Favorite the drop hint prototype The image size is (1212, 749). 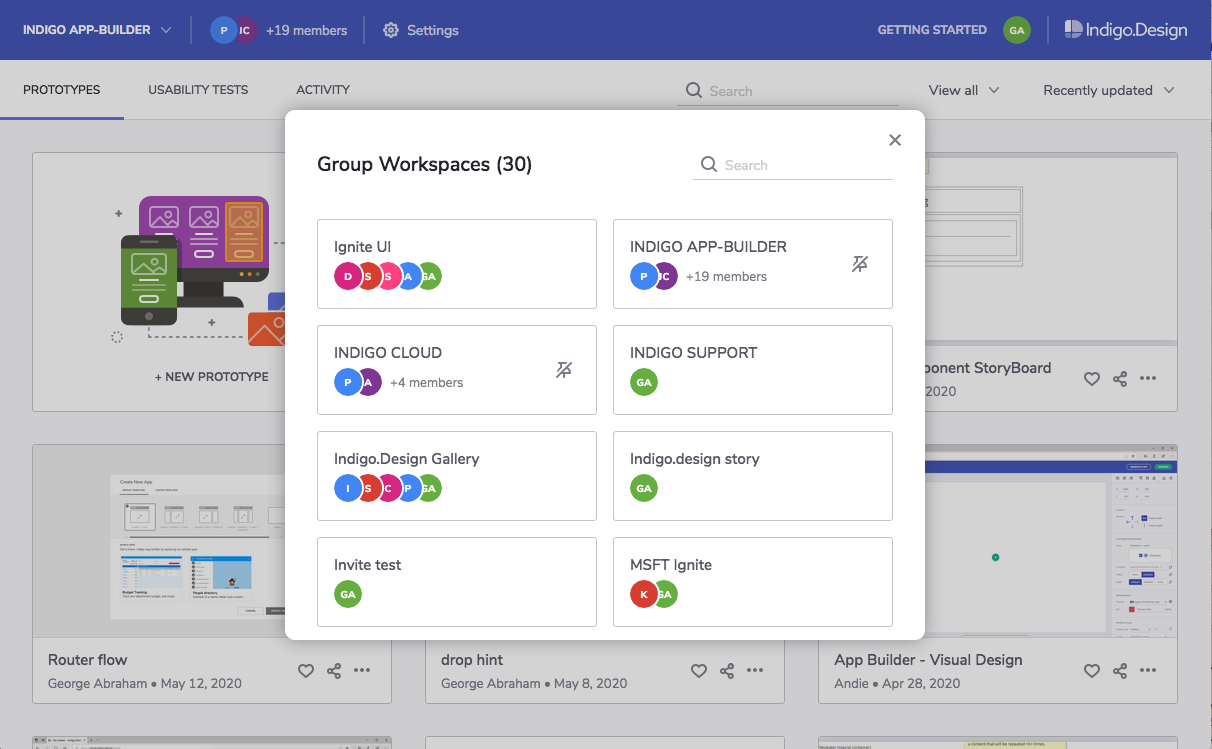pos(699,671)
